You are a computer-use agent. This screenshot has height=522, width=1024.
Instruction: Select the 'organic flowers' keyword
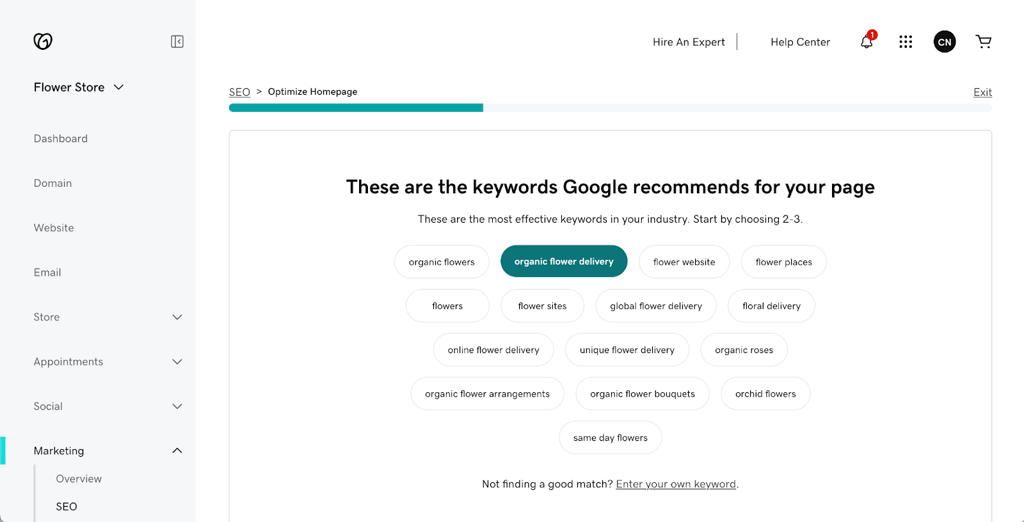(x=441, y=262)
